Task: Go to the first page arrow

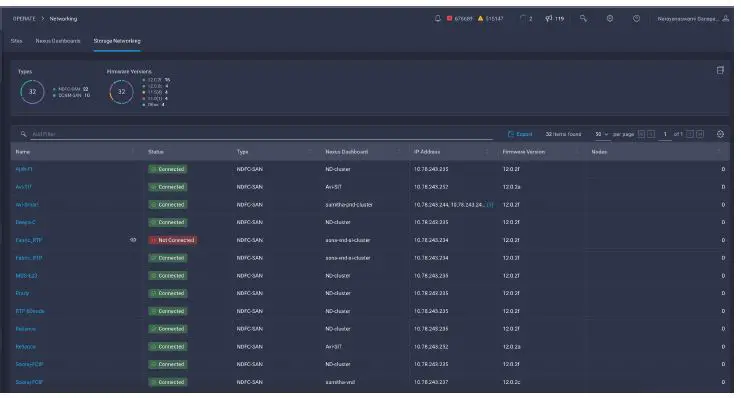Action: [641, 134]
